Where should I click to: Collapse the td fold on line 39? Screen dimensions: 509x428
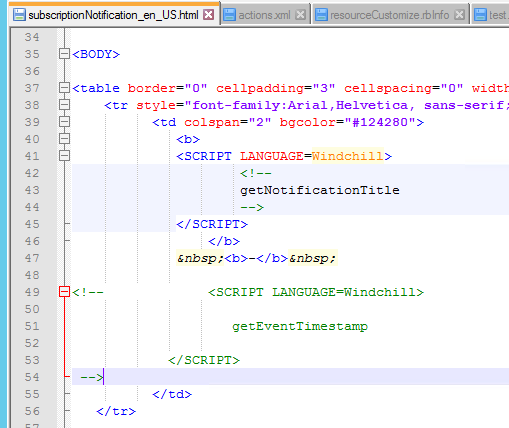(64, 122)
